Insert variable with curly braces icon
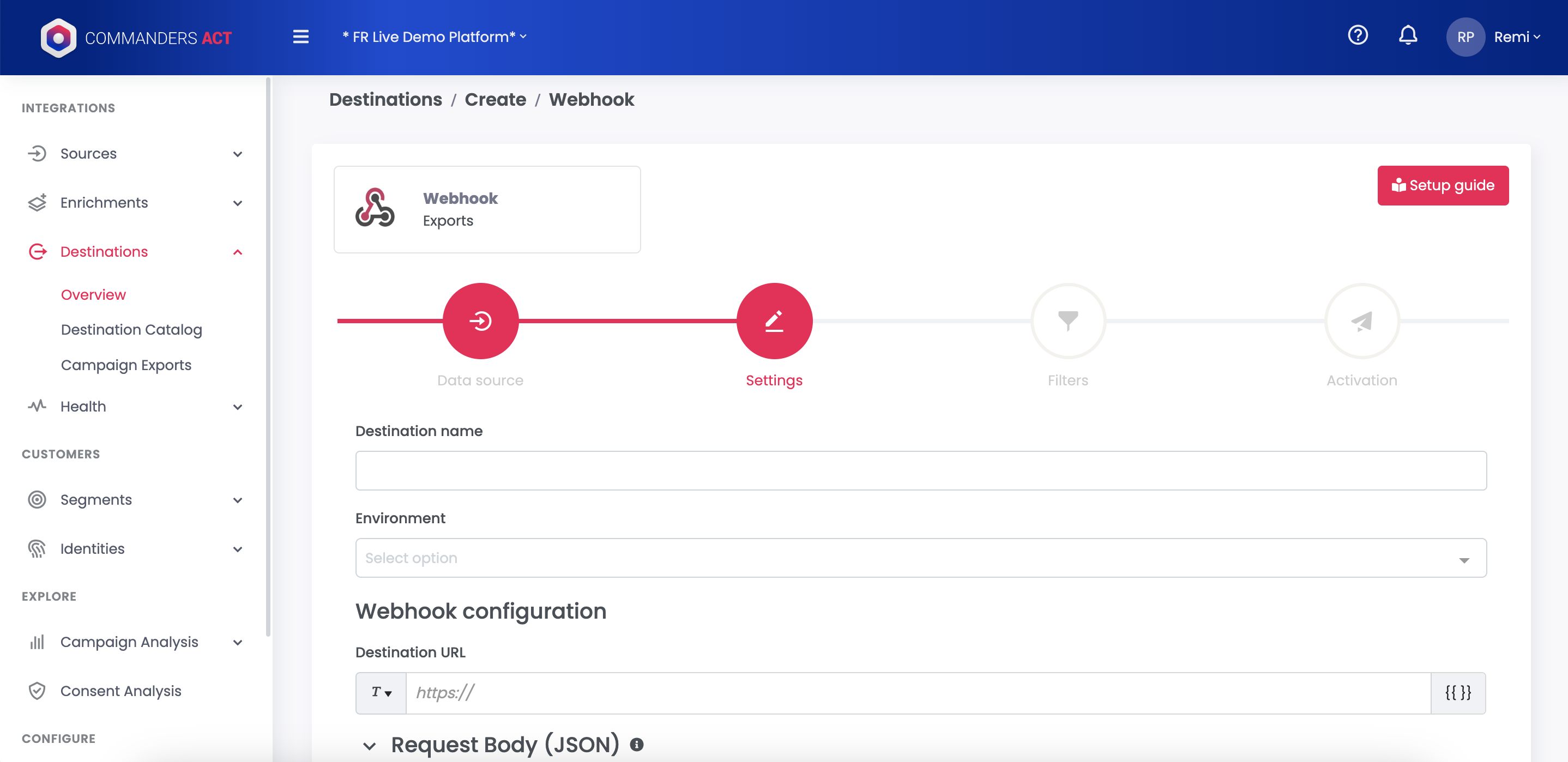 pyautogui.click(x=1458, y=693)
